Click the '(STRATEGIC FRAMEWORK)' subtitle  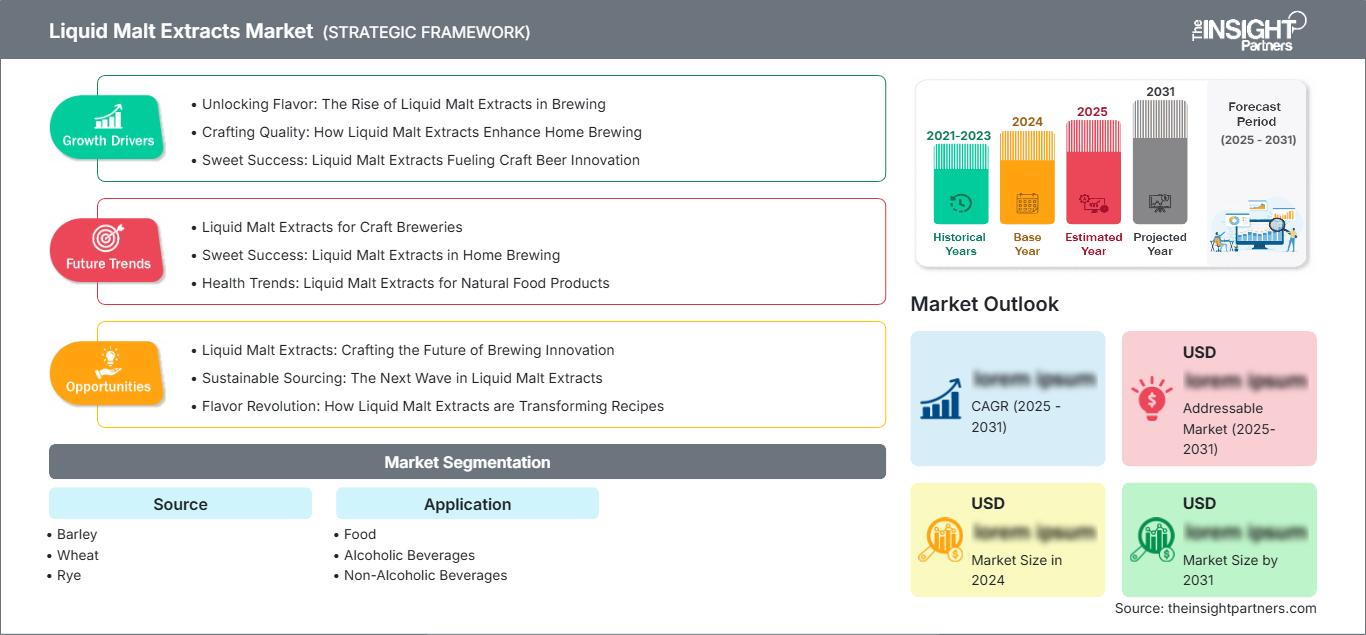[x=426, y=32]
